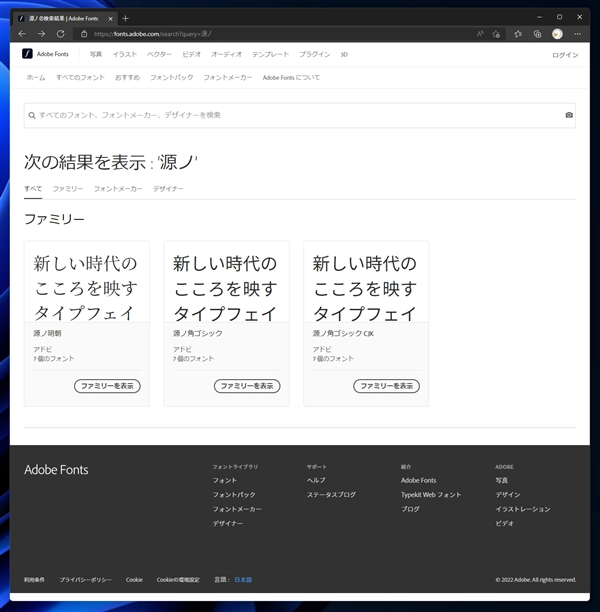Open オーディオ in top navigation
Screen dimensions: 600x612
(226, 54)
